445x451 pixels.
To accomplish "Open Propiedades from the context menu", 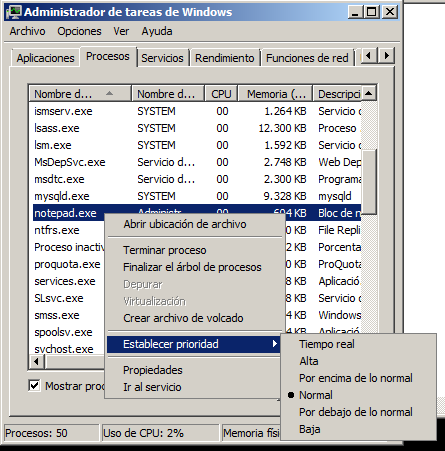I will tap(194, 370).
